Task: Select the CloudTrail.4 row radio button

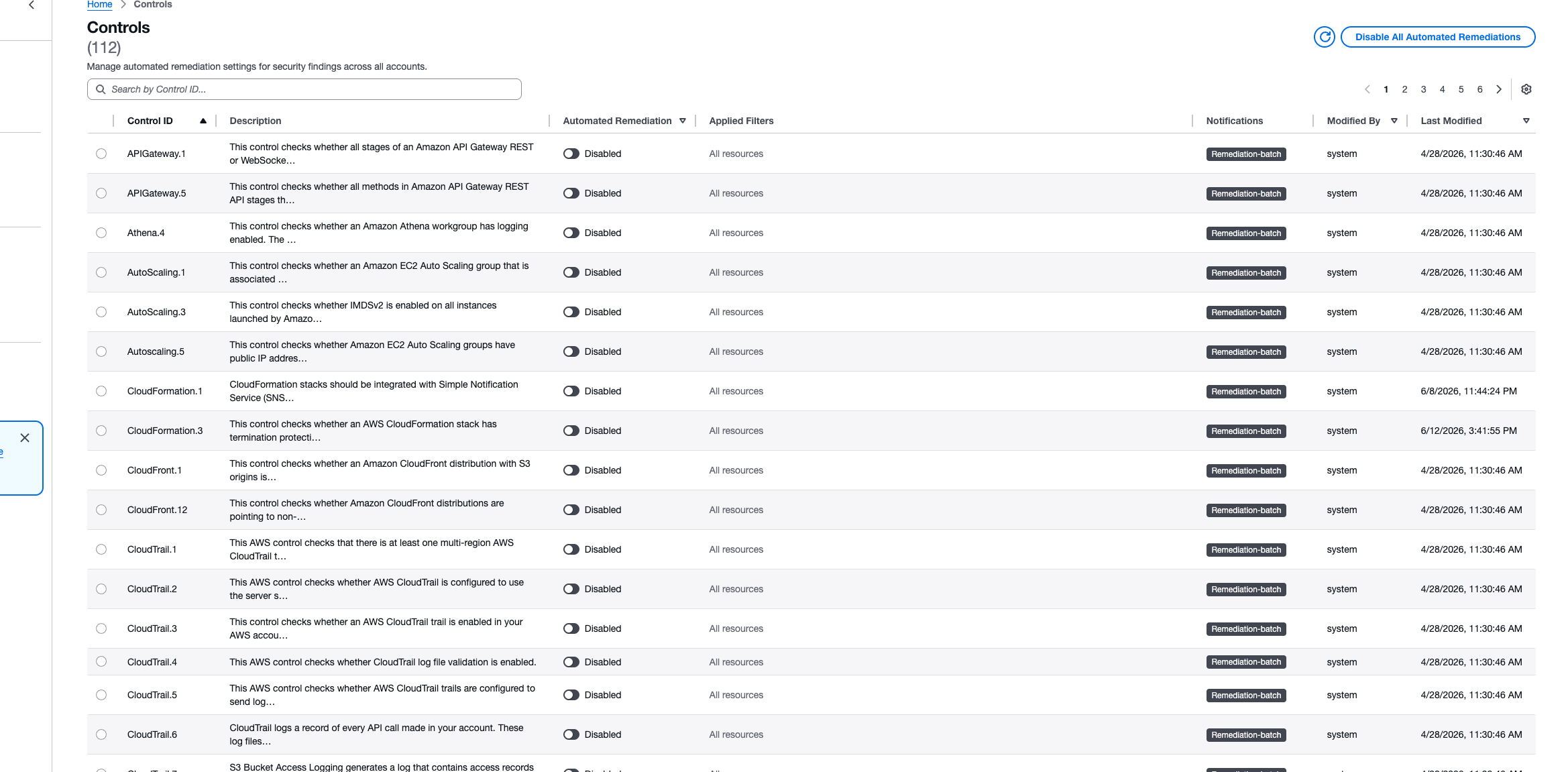Action: [x=101, y=661]
